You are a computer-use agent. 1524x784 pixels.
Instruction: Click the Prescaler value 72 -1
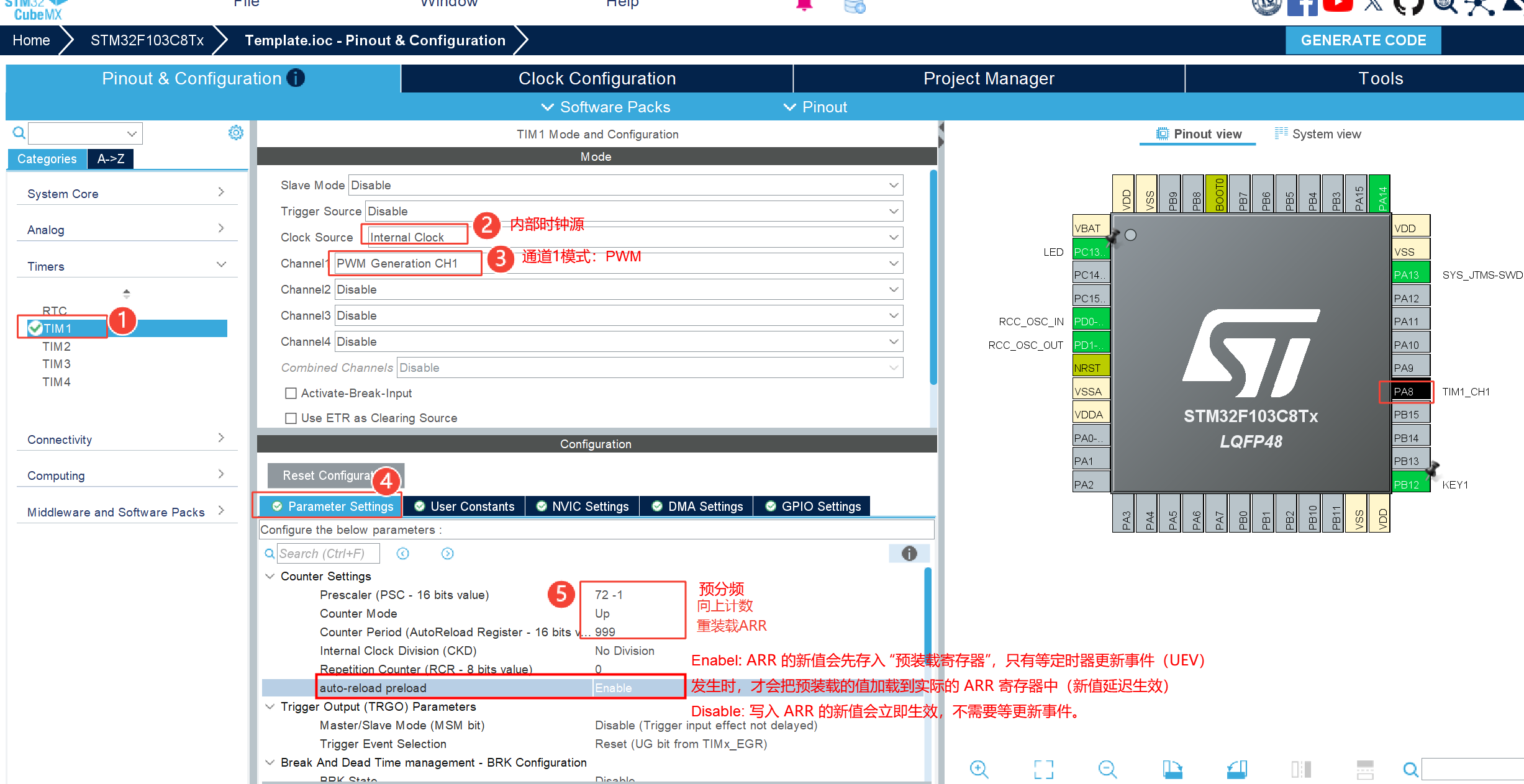[x=609, y=595]
